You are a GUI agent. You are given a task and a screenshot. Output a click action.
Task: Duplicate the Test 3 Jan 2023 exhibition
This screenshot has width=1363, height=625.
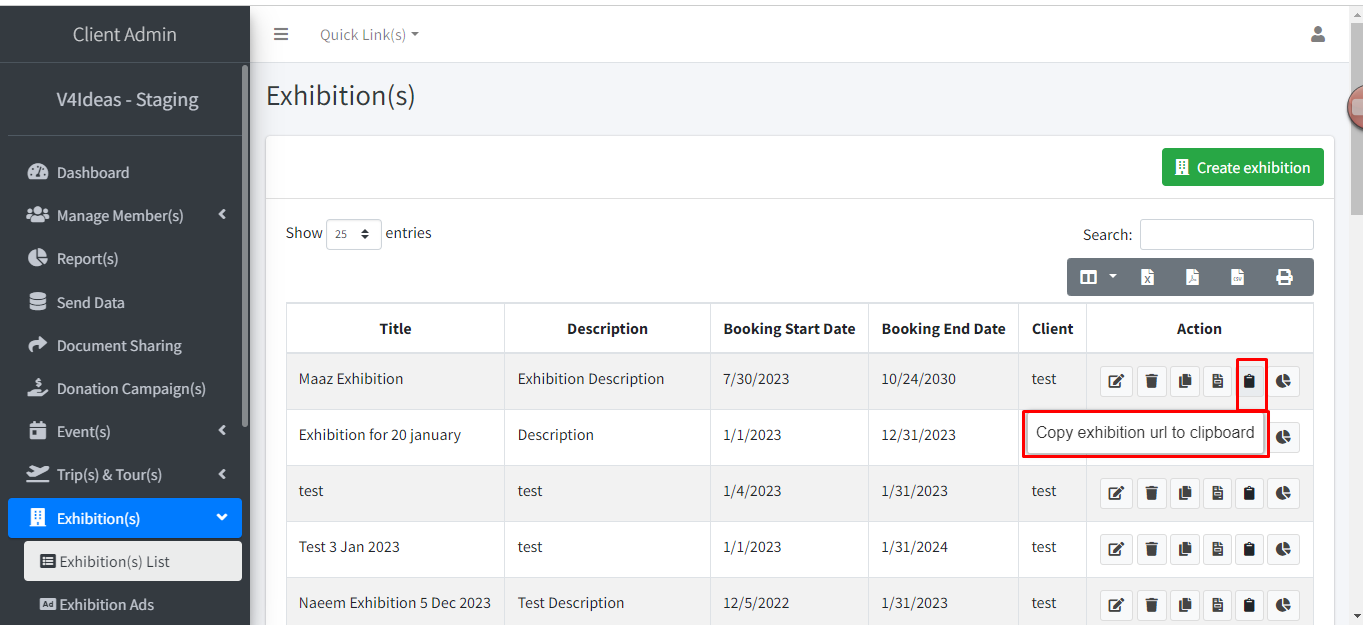point(1184,549)
